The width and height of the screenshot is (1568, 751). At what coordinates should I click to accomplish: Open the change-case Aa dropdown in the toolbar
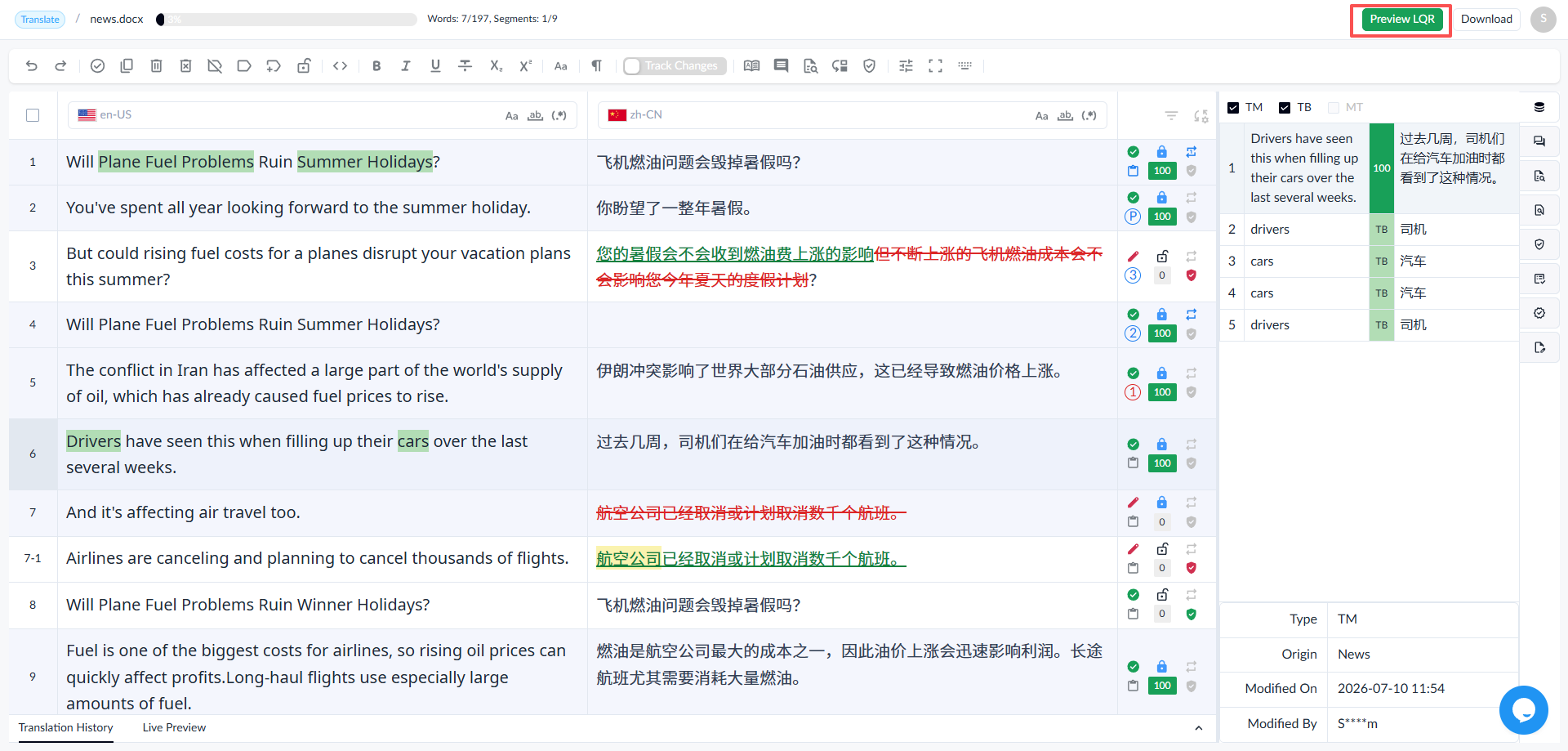point(561,66)
